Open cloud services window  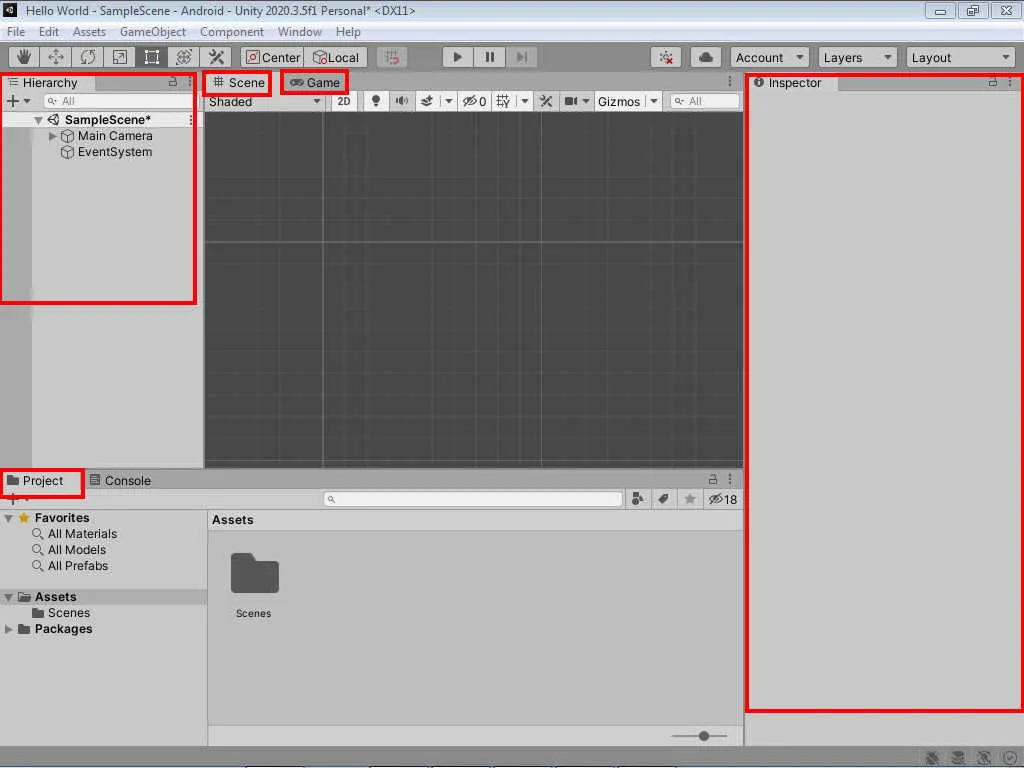pyautogui.click(x=706, y=57)
